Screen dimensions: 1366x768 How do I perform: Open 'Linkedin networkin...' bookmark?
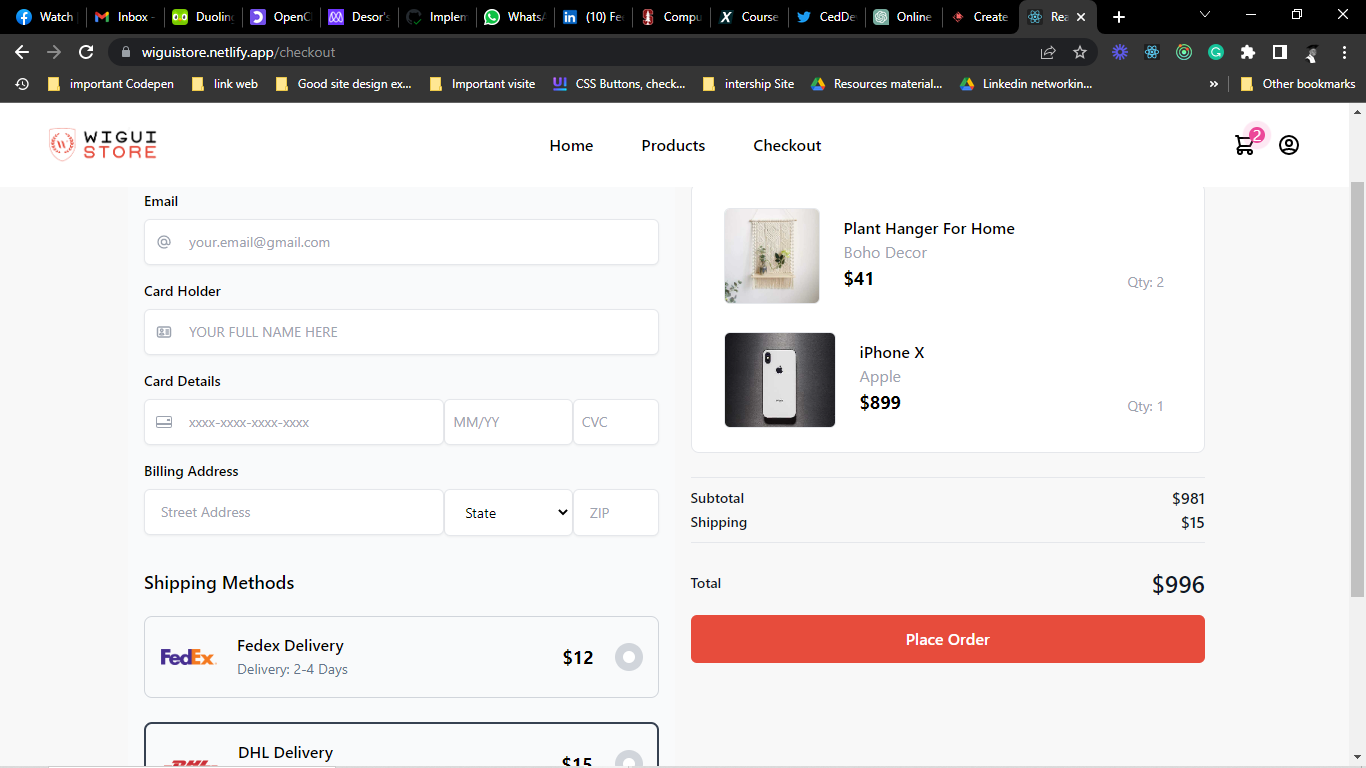[1026, 84]
